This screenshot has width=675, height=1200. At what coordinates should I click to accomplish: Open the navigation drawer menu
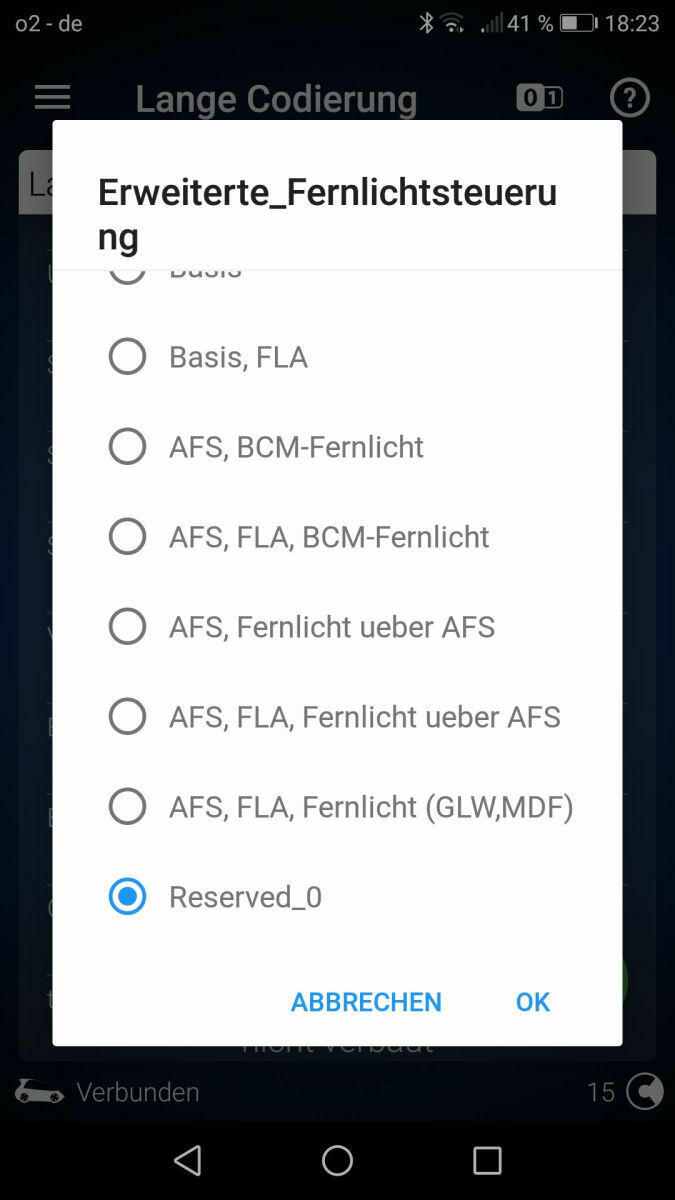point(52,97)
